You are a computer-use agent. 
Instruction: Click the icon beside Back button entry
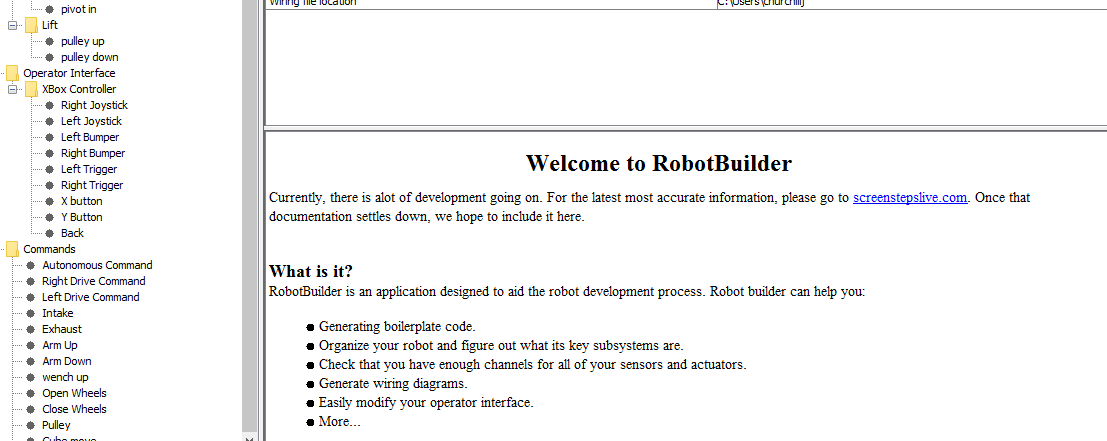tap(49, 234)
